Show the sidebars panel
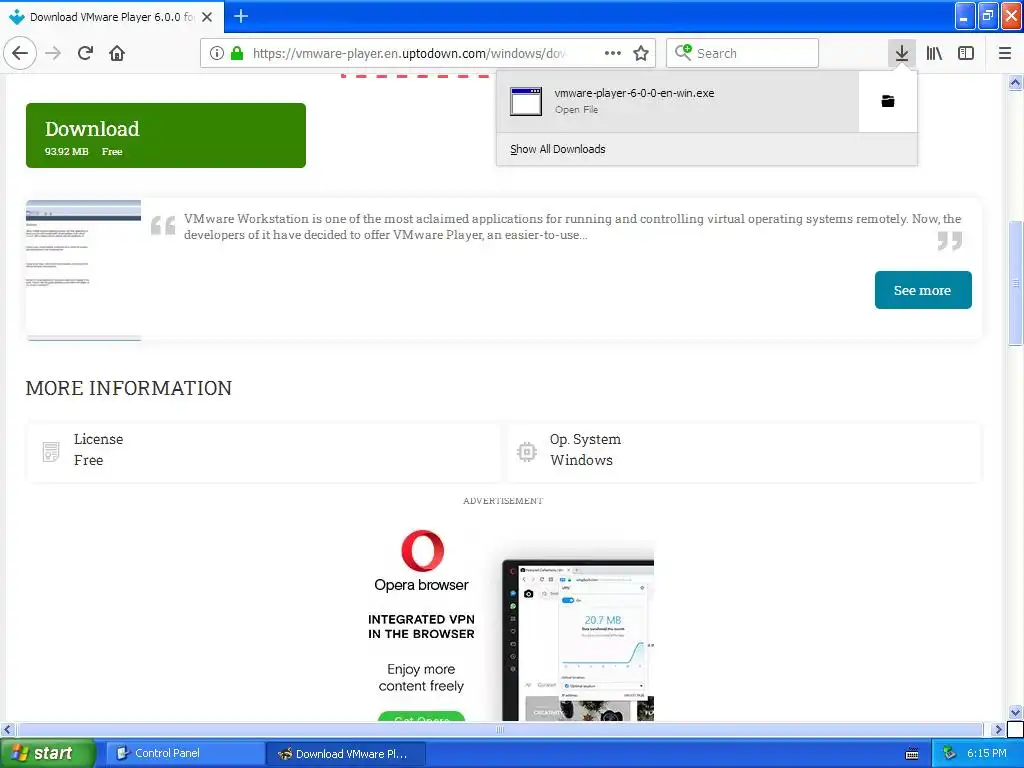The image size is (1024, 768). click(x=966, y=53)
